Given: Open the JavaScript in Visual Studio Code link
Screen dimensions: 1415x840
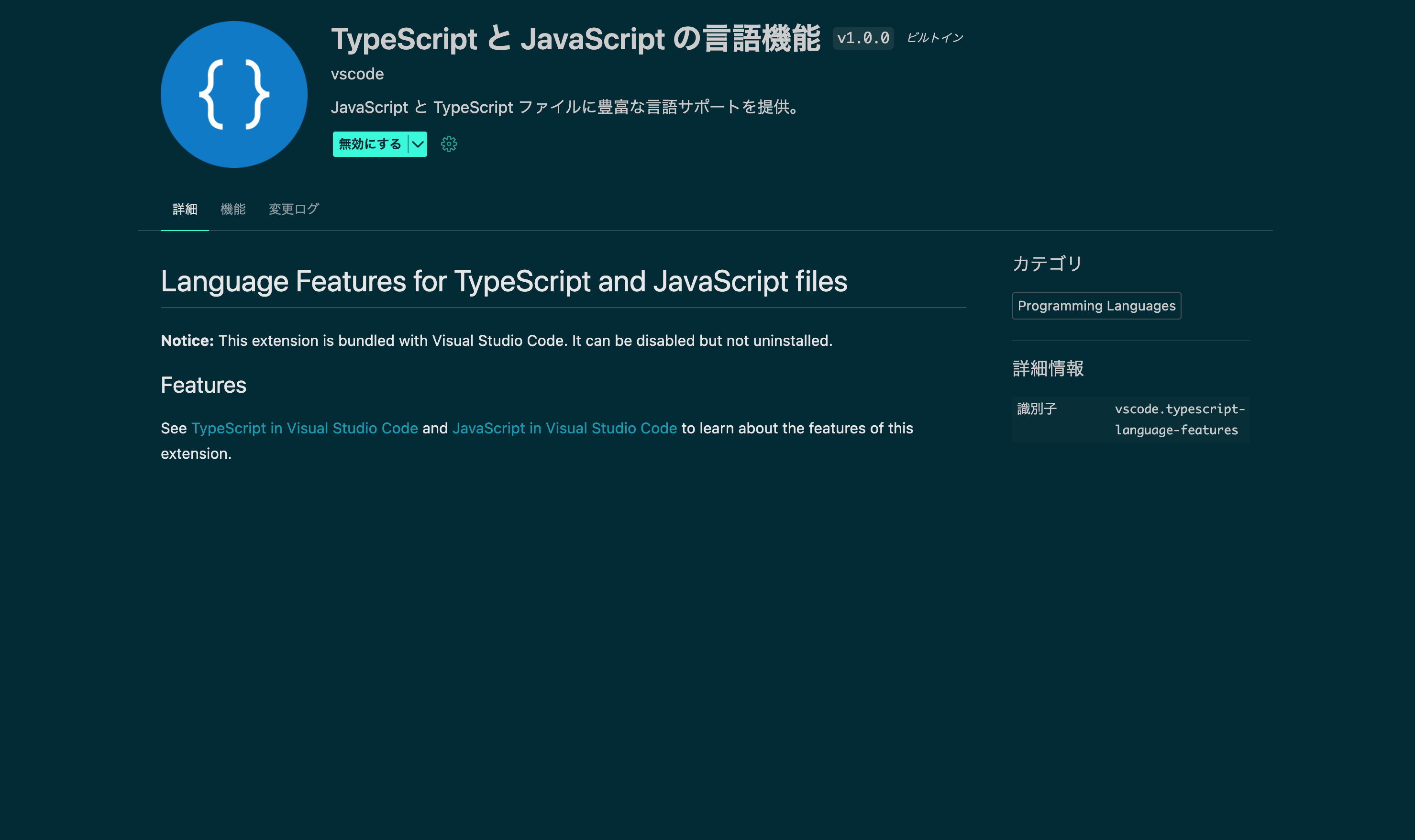Looking at the screenshot, I should (564, 429).
